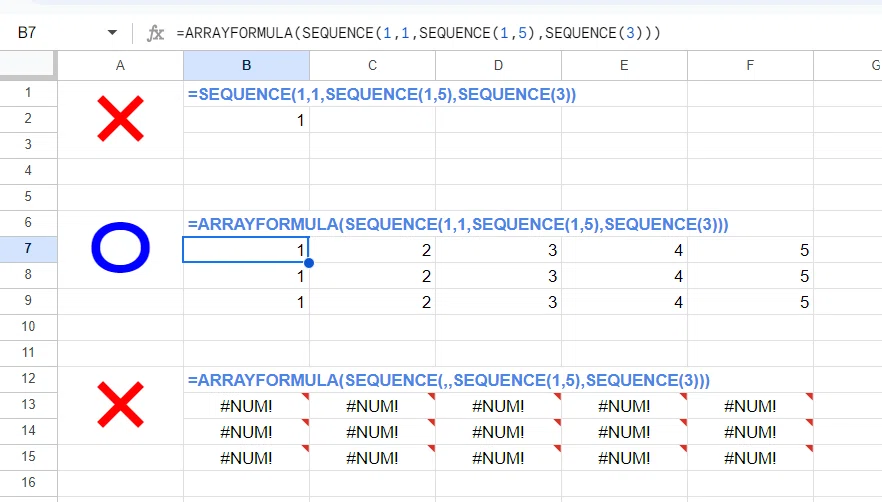Click #NUM! error in cell B15
This screenshot has width=882, height=502.
246,458
